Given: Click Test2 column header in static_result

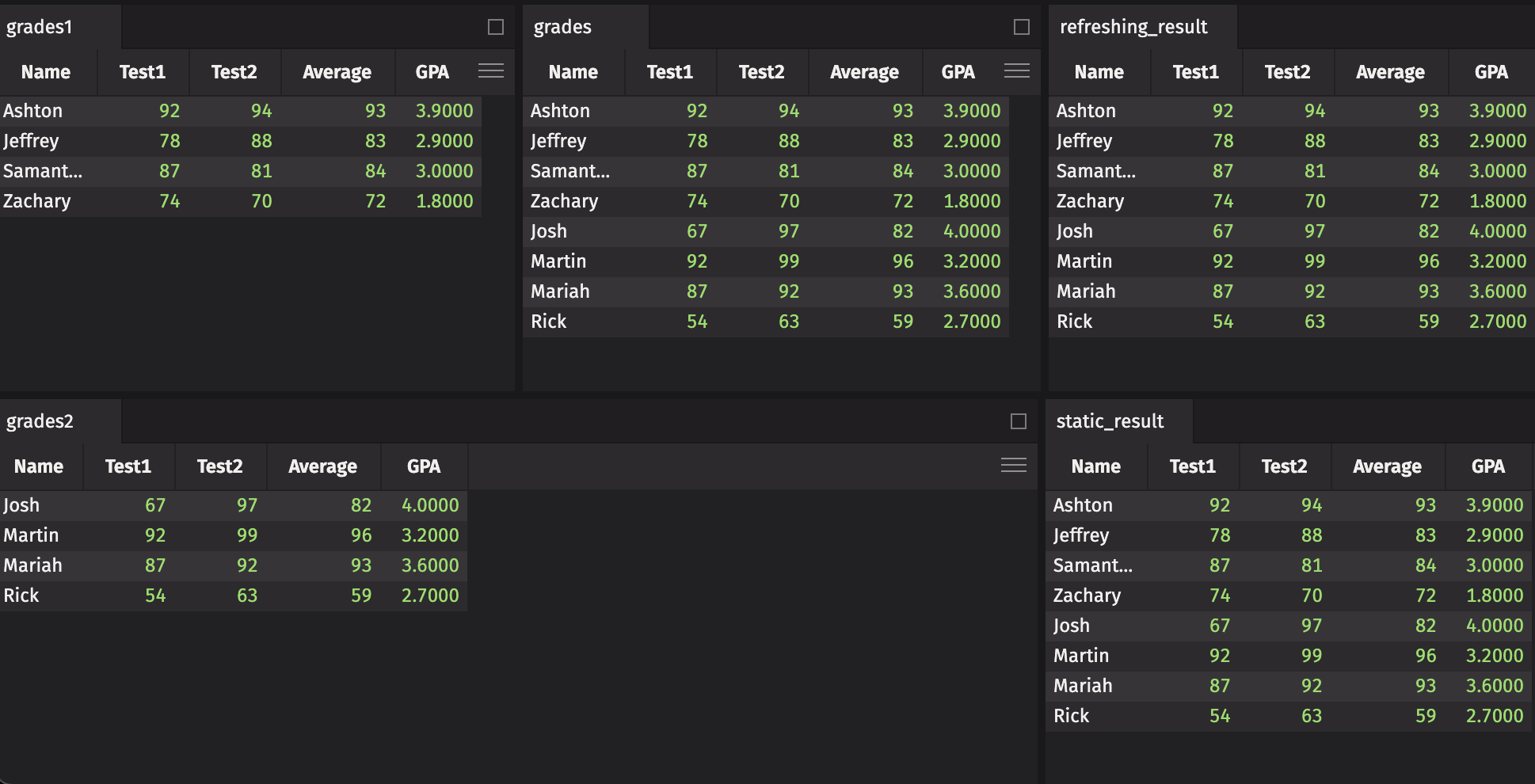Looking at the screenshot, I should point(1284,466).
